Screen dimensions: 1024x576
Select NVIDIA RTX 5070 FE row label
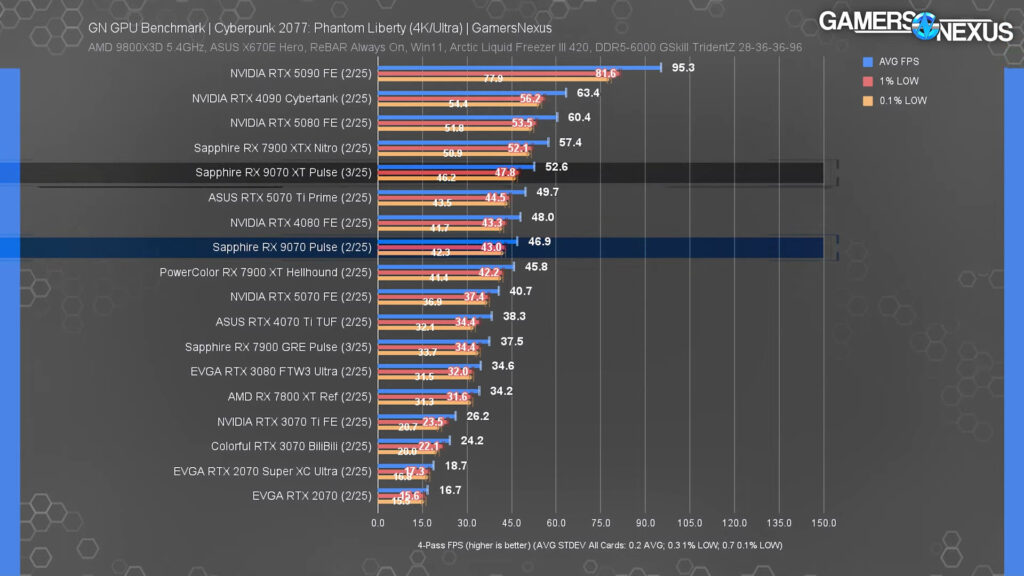coord(300,296)
